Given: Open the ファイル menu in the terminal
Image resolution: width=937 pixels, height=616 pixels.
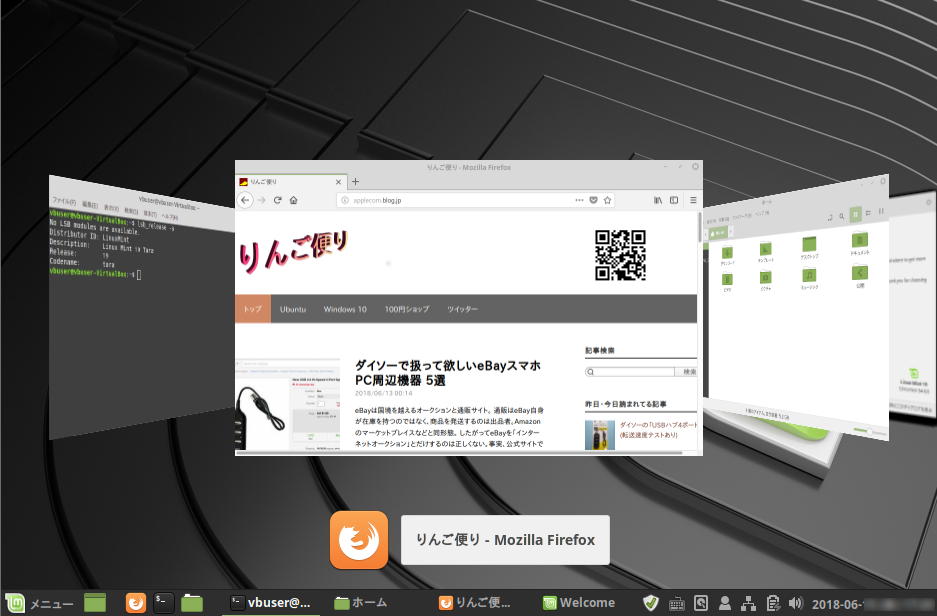Looking at the screenshot, I should [64, 201].
